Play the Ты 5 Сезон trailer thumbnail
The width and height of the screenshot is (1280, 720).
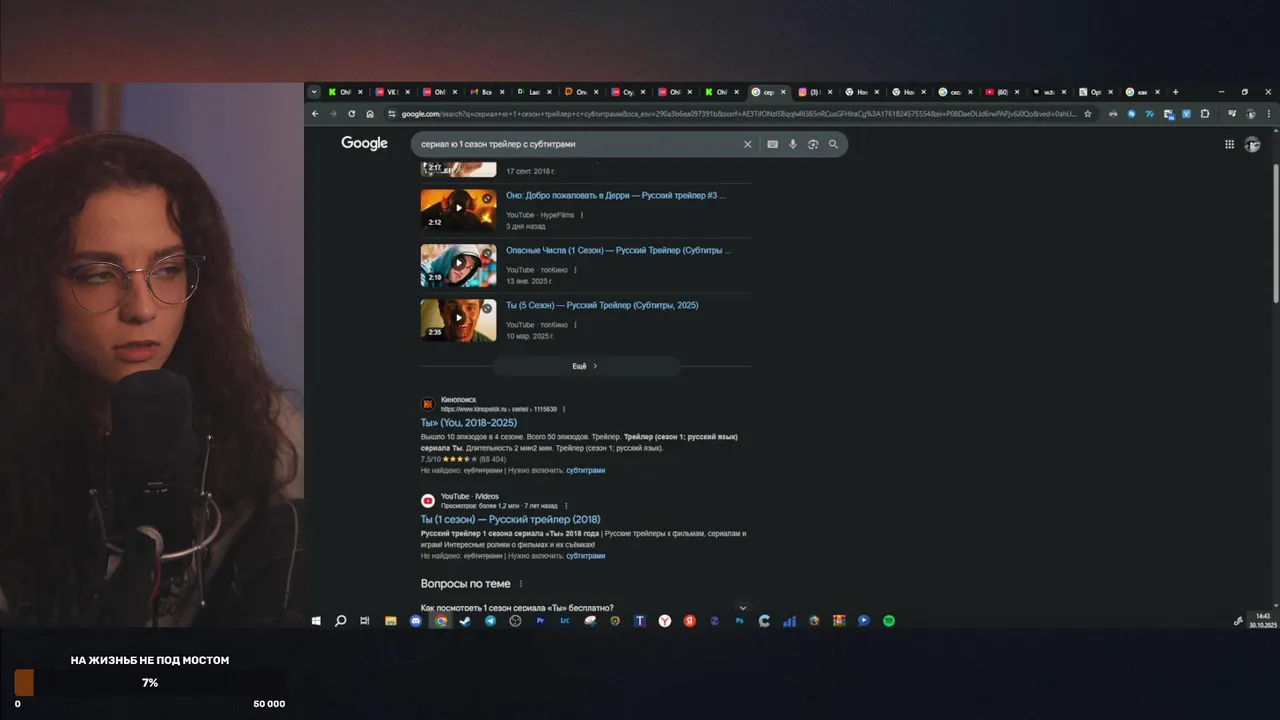tap(458, 320)
